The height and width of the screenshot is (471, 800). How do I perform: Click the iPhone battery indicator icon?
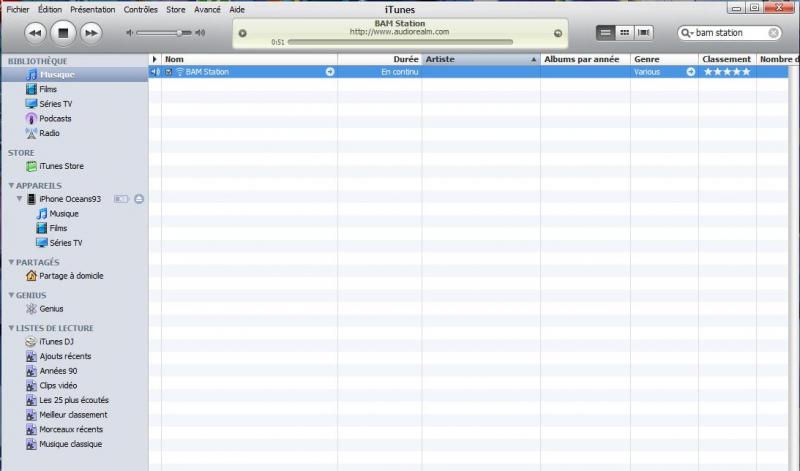(x=121, y=199)
